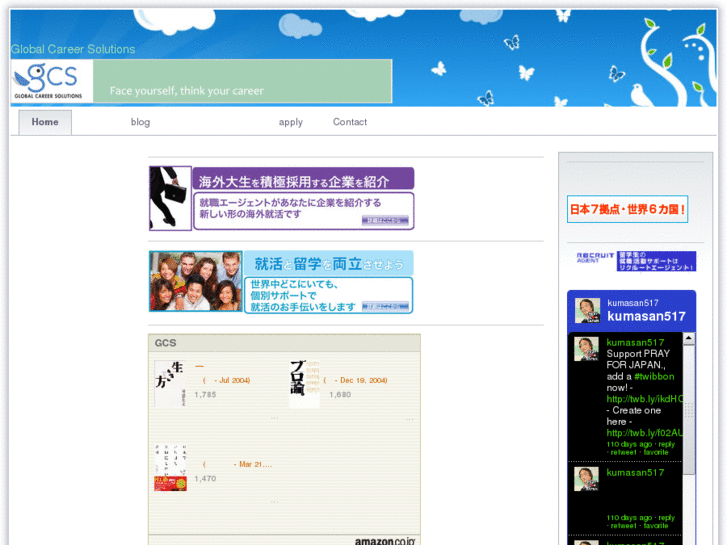The image size is (727, 545).
Task: Open the book cover dated Mar 21
Action: coord(170,468)
